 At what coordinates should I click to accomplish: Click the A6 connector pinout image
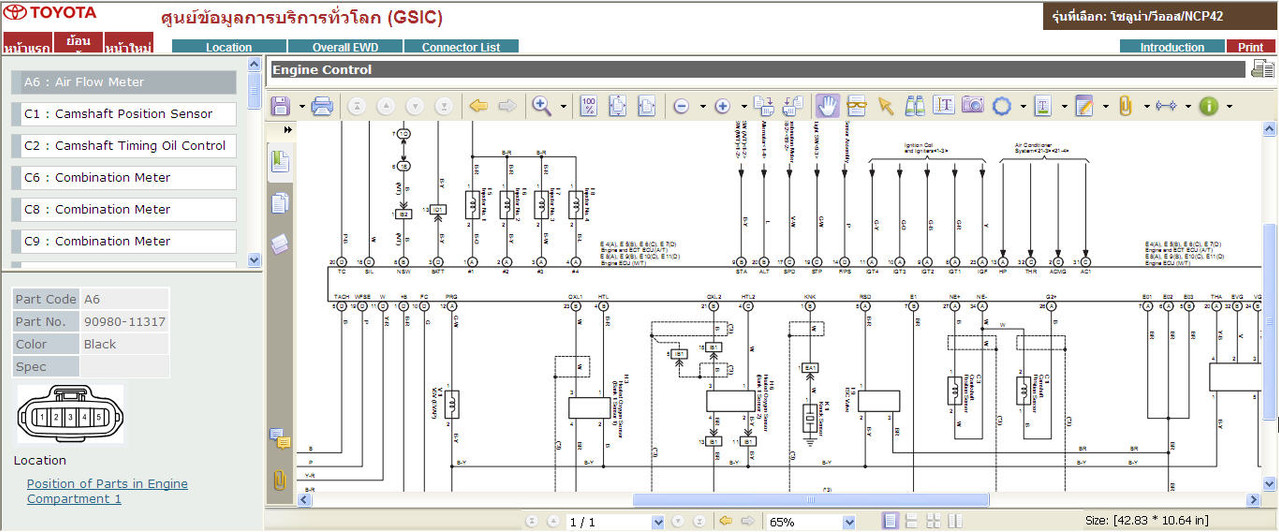70,415
